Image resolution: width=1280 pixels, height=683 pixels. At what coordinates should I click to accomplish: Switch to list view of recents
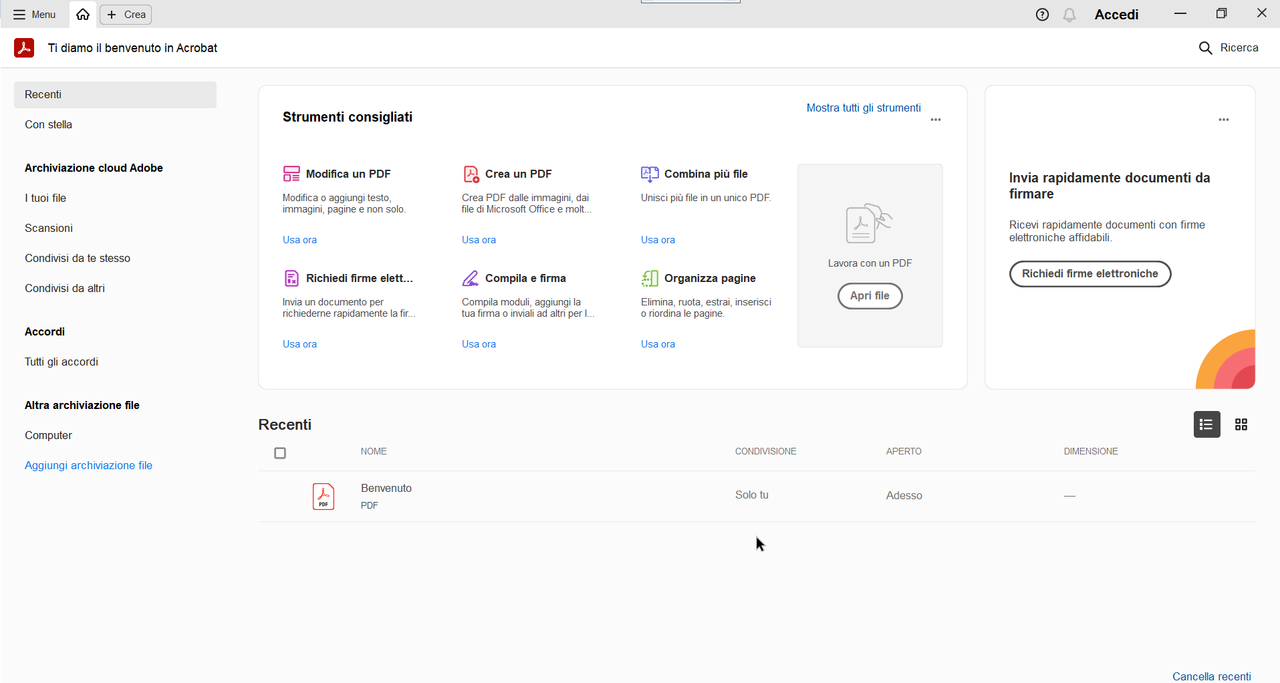coord(1207,425)
